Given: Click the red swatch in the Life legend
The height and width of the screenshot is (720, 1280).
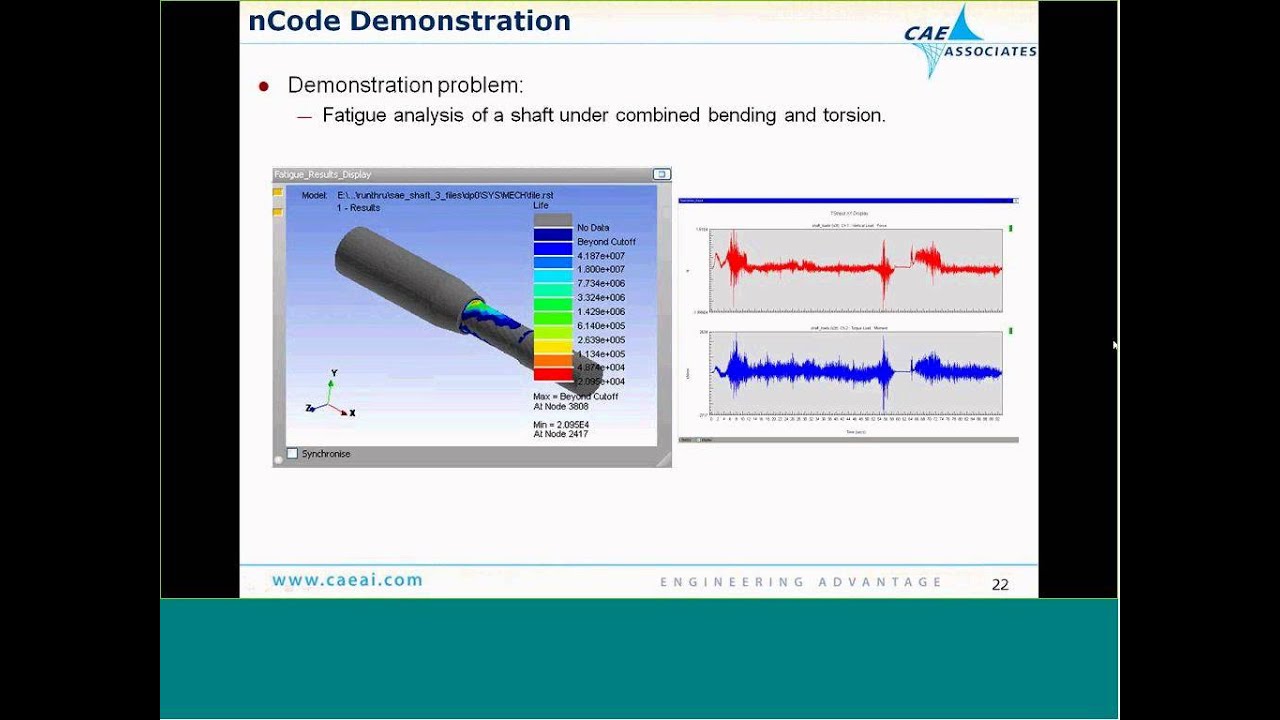Looking at the screenshot, I should (x=553, y=375).
